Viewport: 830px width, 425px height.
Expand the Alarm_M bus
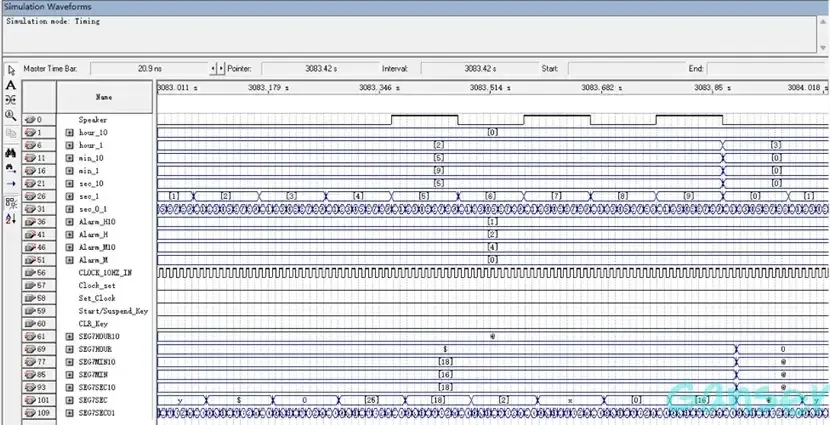click(x=70, y=259)
